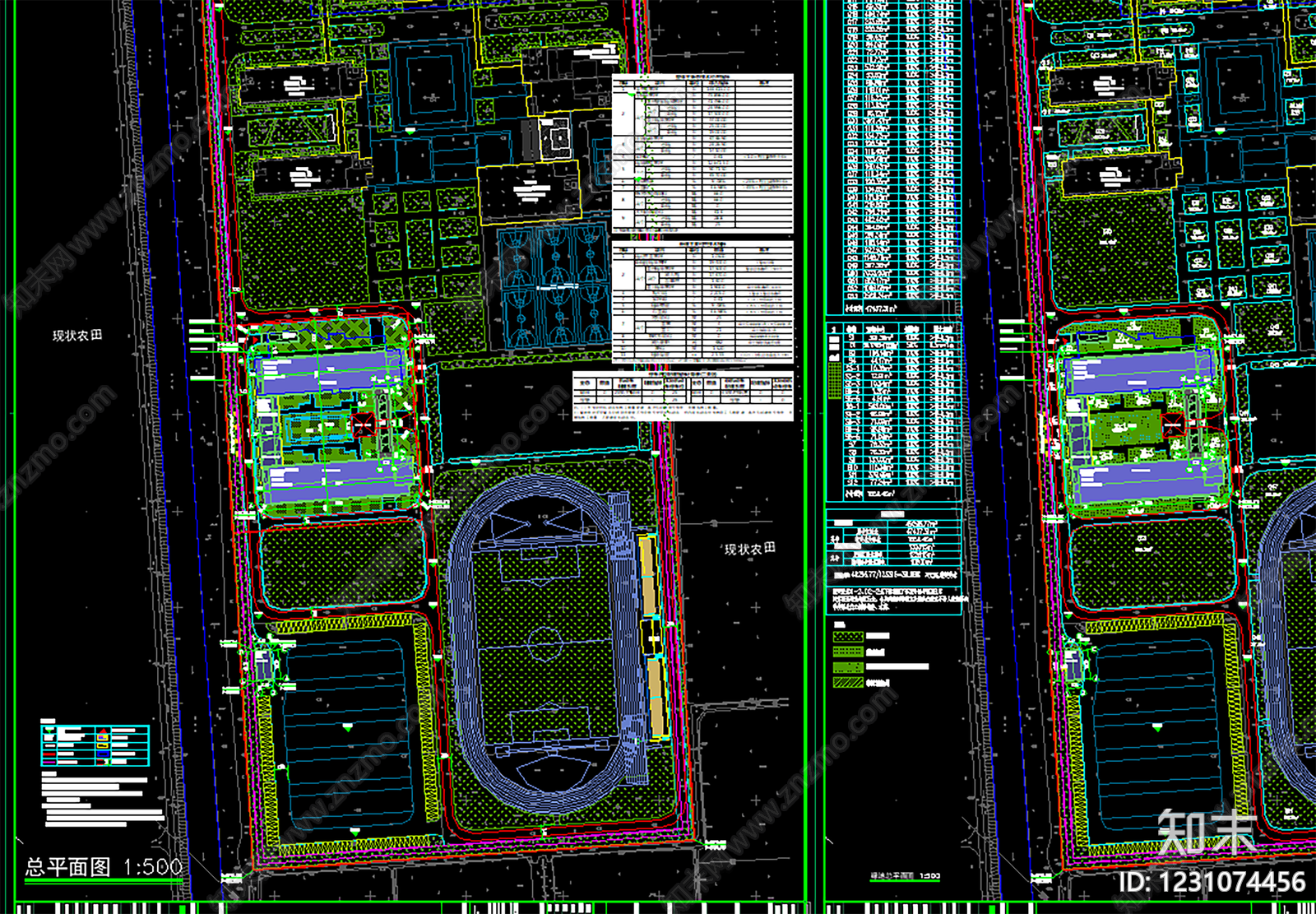The width and height of the screenshot is (1316, 914).
Task: Click the 'ID: 1231074456' text
Action: (1212, 882)
